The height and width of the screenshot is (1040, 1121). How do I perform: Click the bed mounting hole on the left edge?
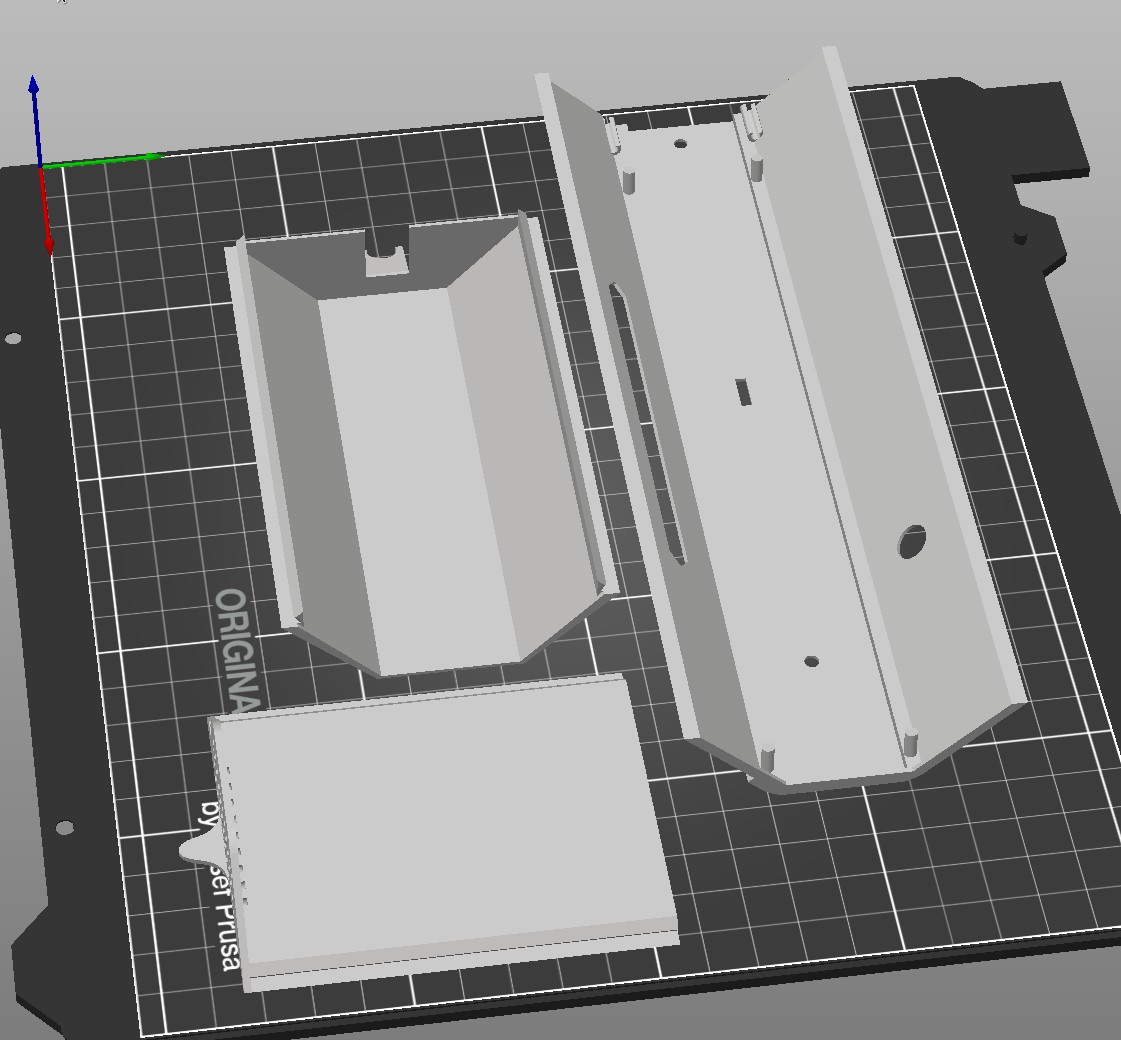point(14,337)
